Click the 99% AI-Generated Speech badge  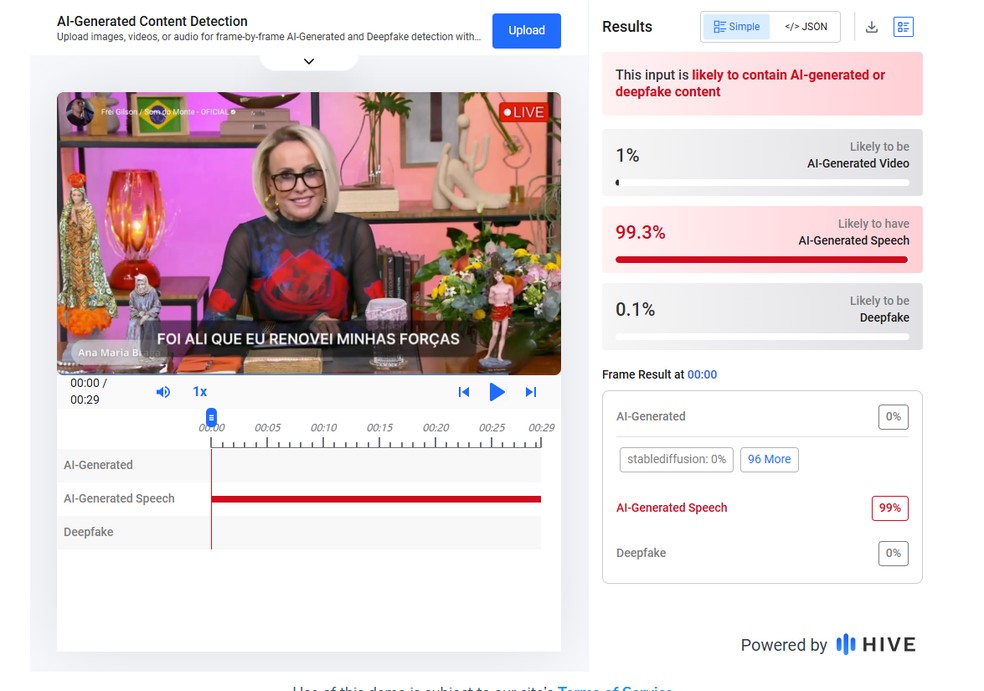tap(889, 508)
